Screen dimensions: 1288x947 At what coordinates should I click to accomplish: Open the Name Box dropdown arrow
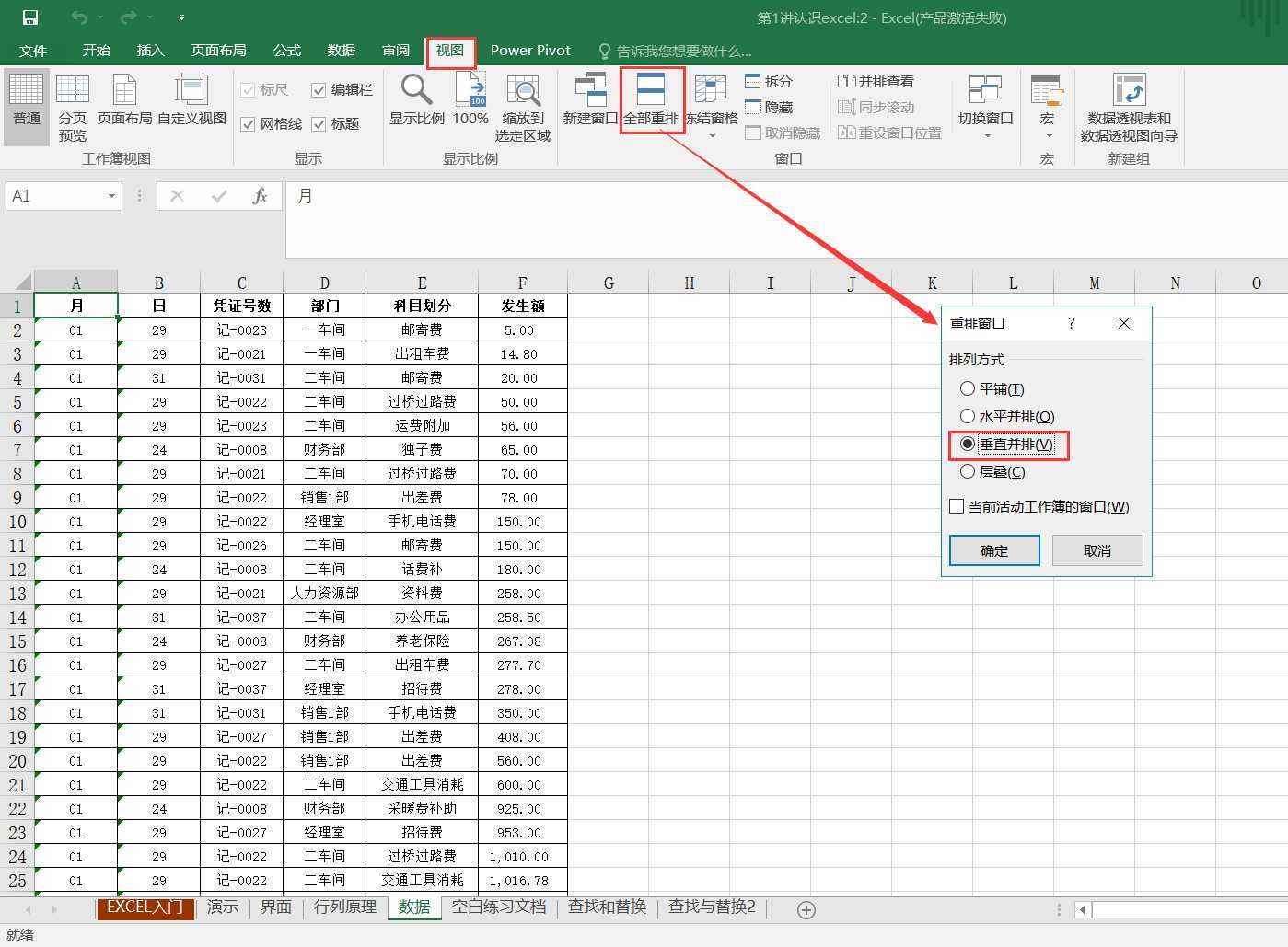[111, 196]
